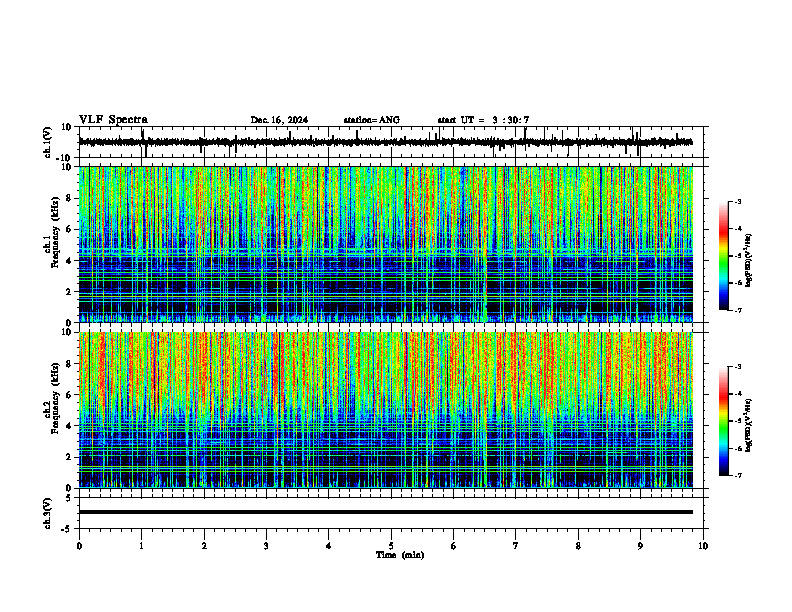Click the ch.2 frequency spectrogram plot
792x612 pixels.
(x=386, y=410)
